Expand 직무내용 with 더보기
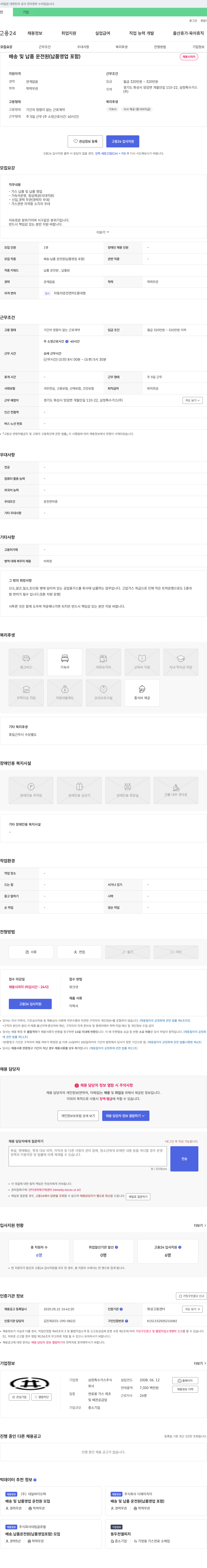The width and height of the screenshot is (207, 1568). click(x=103, y=232)
